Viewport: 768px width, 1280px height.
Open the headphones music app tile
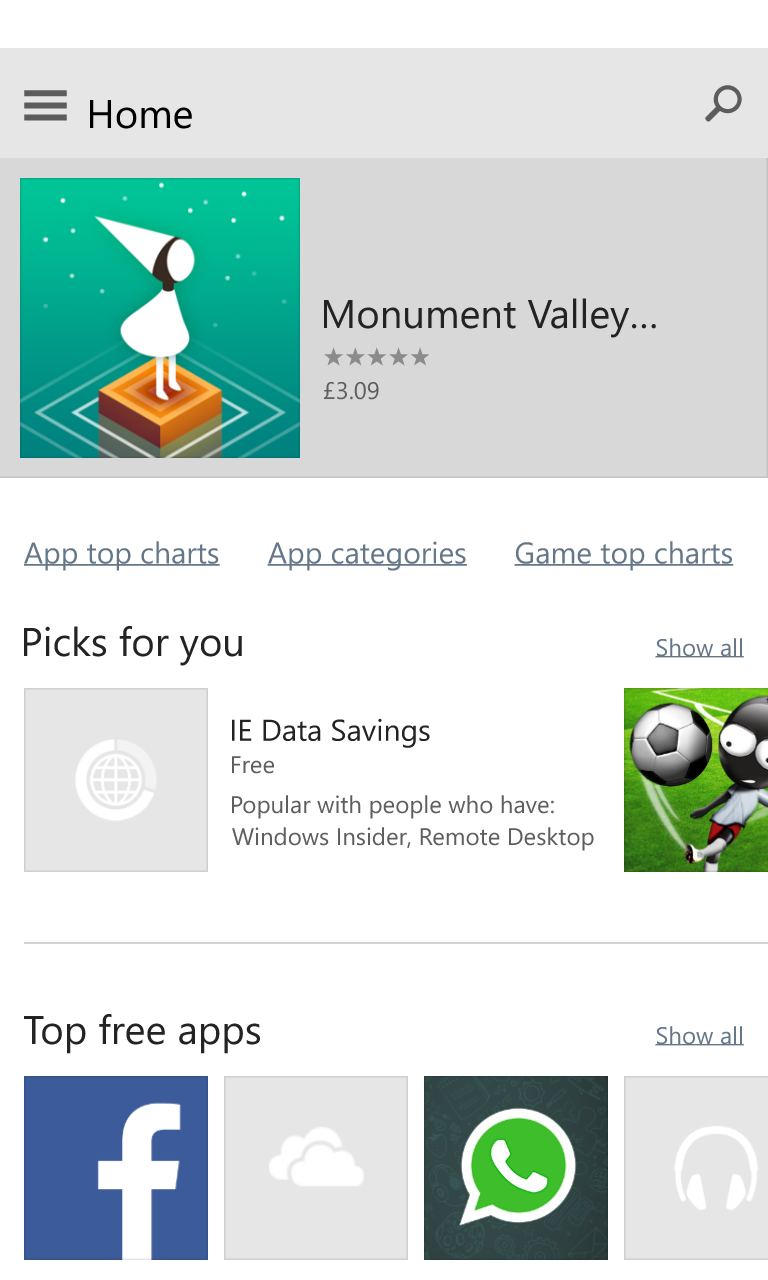(700, 1167)
